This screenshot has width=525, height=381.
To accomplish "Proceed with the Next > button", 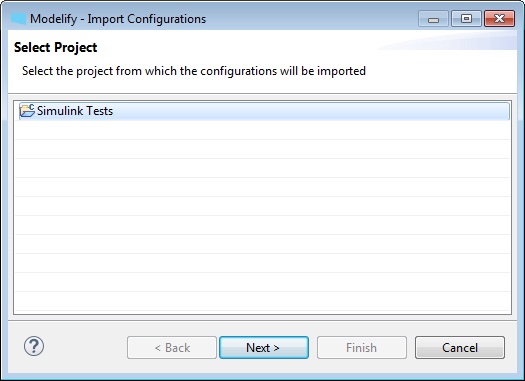I will [x=264, y=348].
